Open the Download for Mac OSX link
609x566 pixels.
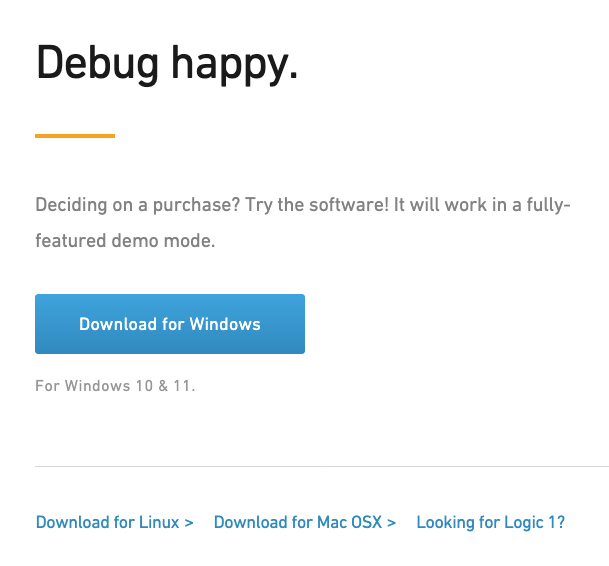[305, 522]
